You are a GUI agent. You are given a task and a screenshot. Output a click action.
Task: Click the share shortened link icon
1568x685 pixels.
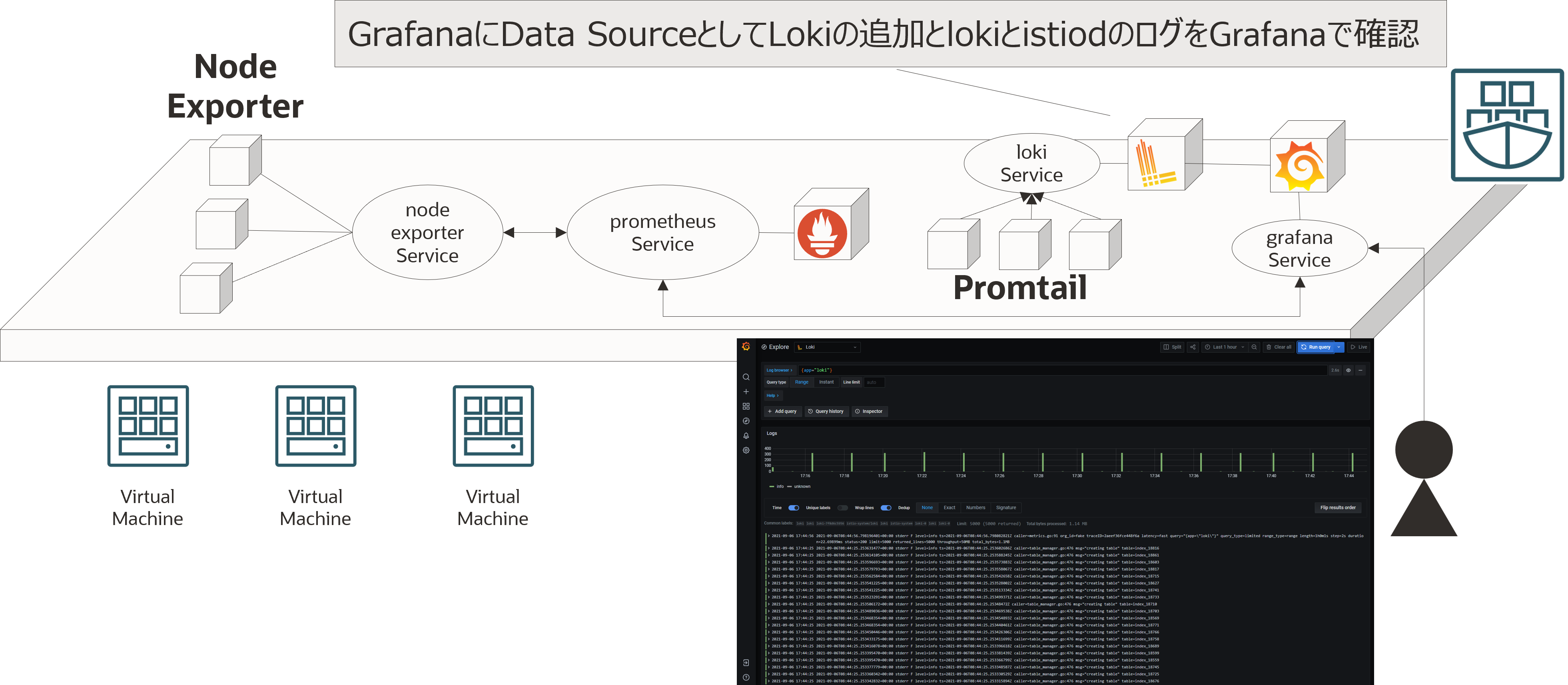[1193, 347]
